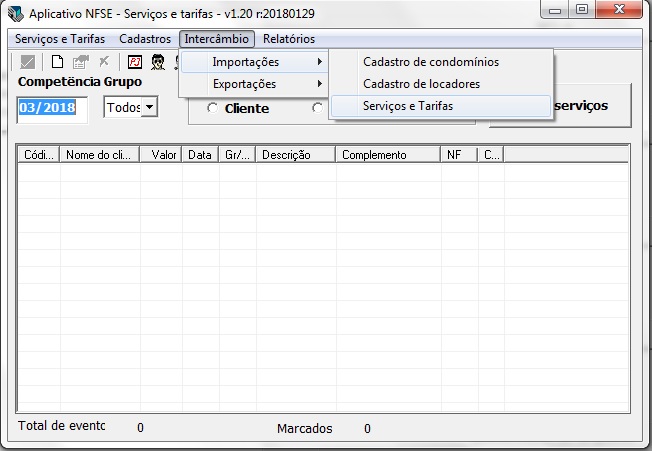Viewport: 652px width, 451px height.
Task: Choose Cadastro de locadores import option
Action: pyautogui.click(x=421, y=84)
